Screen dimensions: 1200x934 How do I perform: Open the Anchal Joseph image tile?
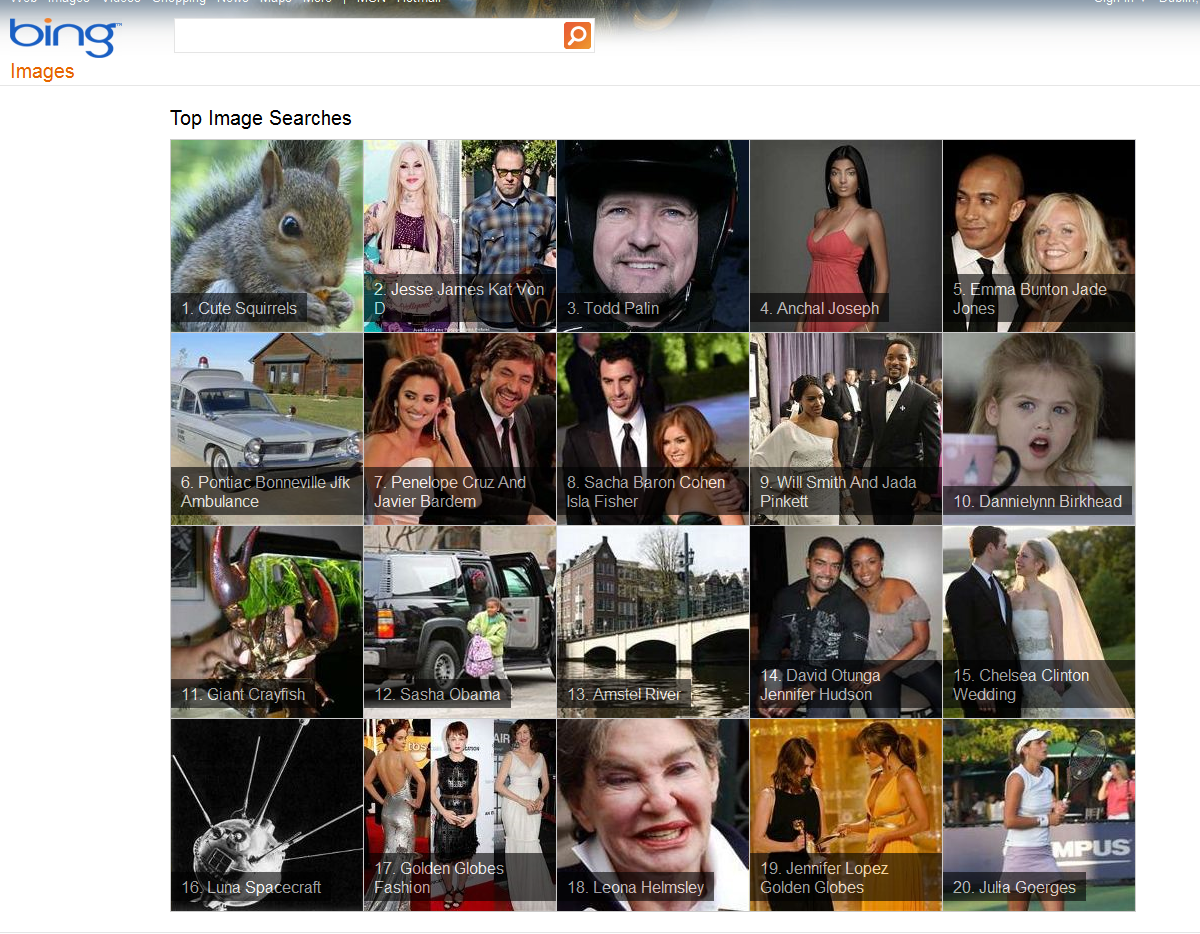point(845,235)
